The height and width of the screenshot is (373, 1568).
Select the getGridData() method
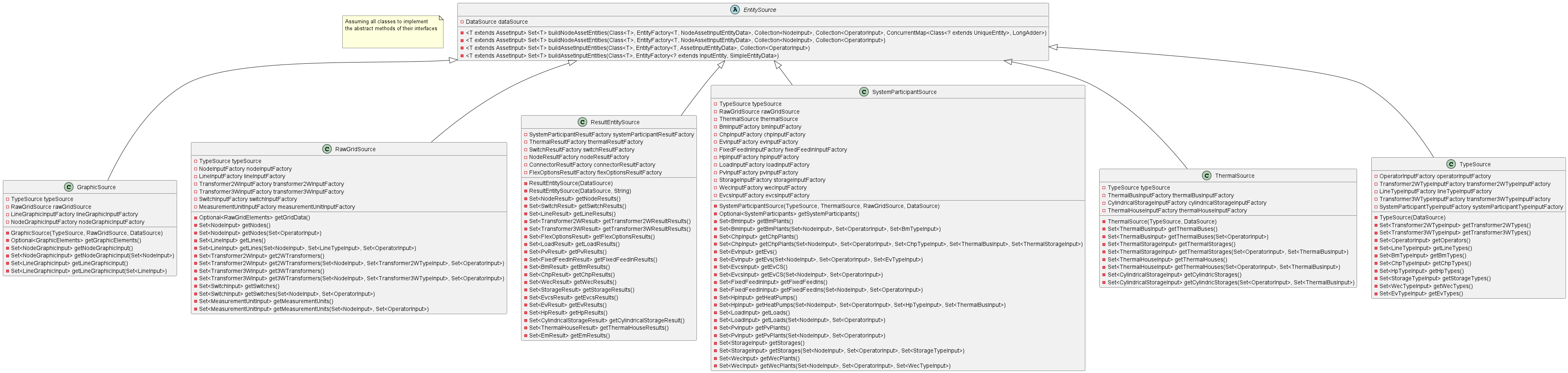click(x=255, y=218)
